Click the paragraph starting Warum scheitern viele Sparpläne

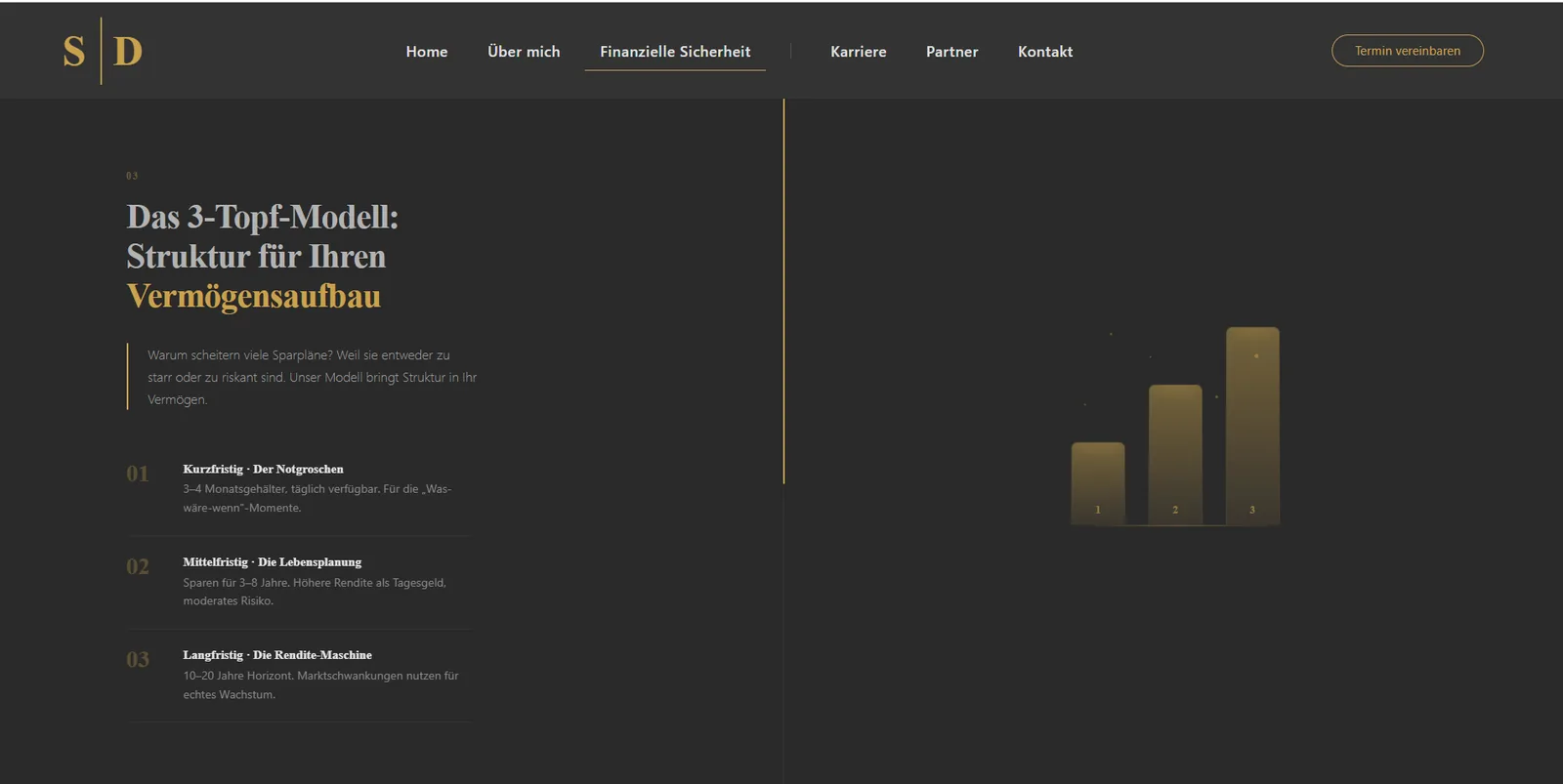[313, 377]
